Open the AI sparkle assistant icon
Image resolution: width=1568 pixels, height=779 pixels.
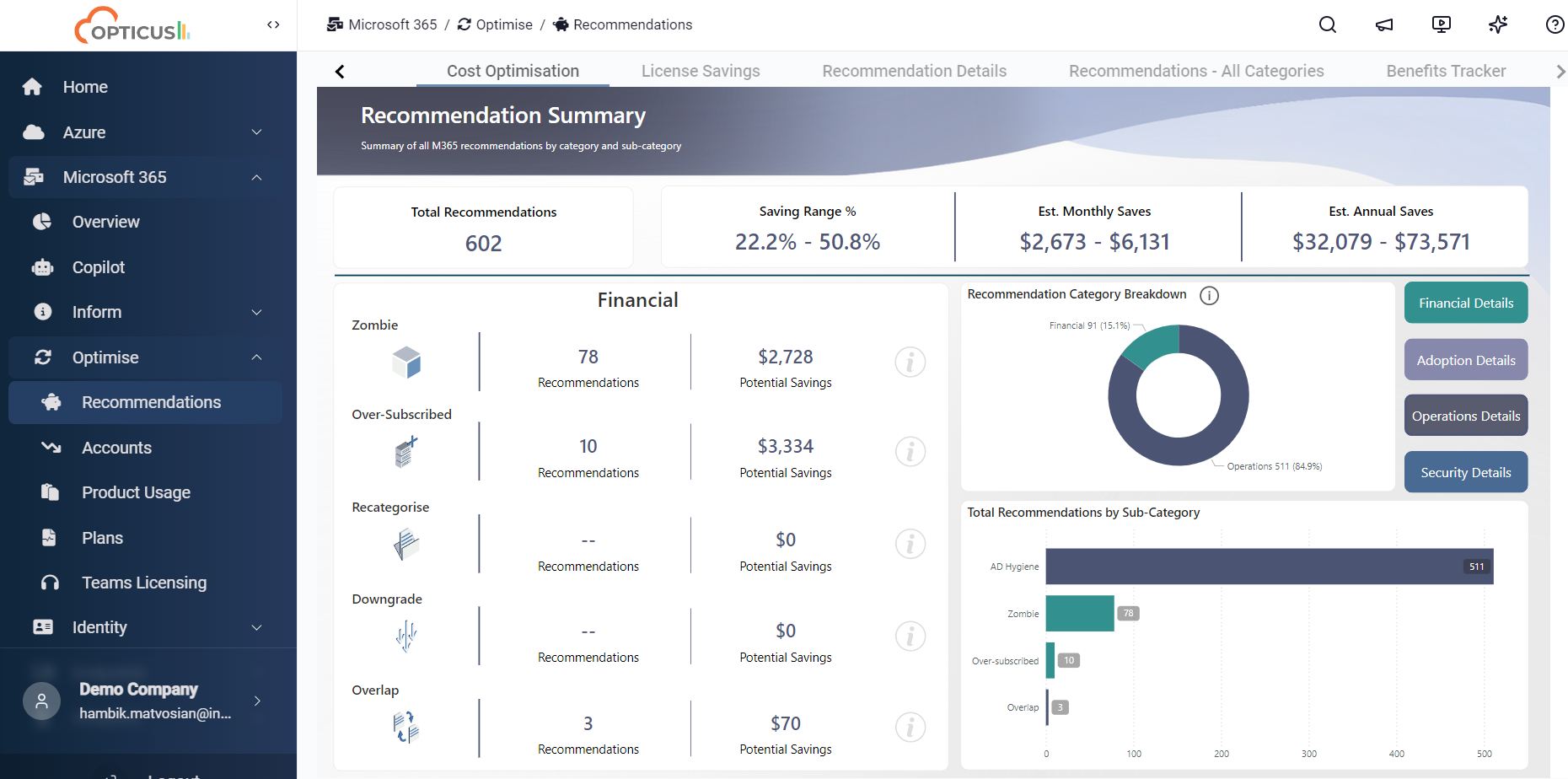[1498, 24]
